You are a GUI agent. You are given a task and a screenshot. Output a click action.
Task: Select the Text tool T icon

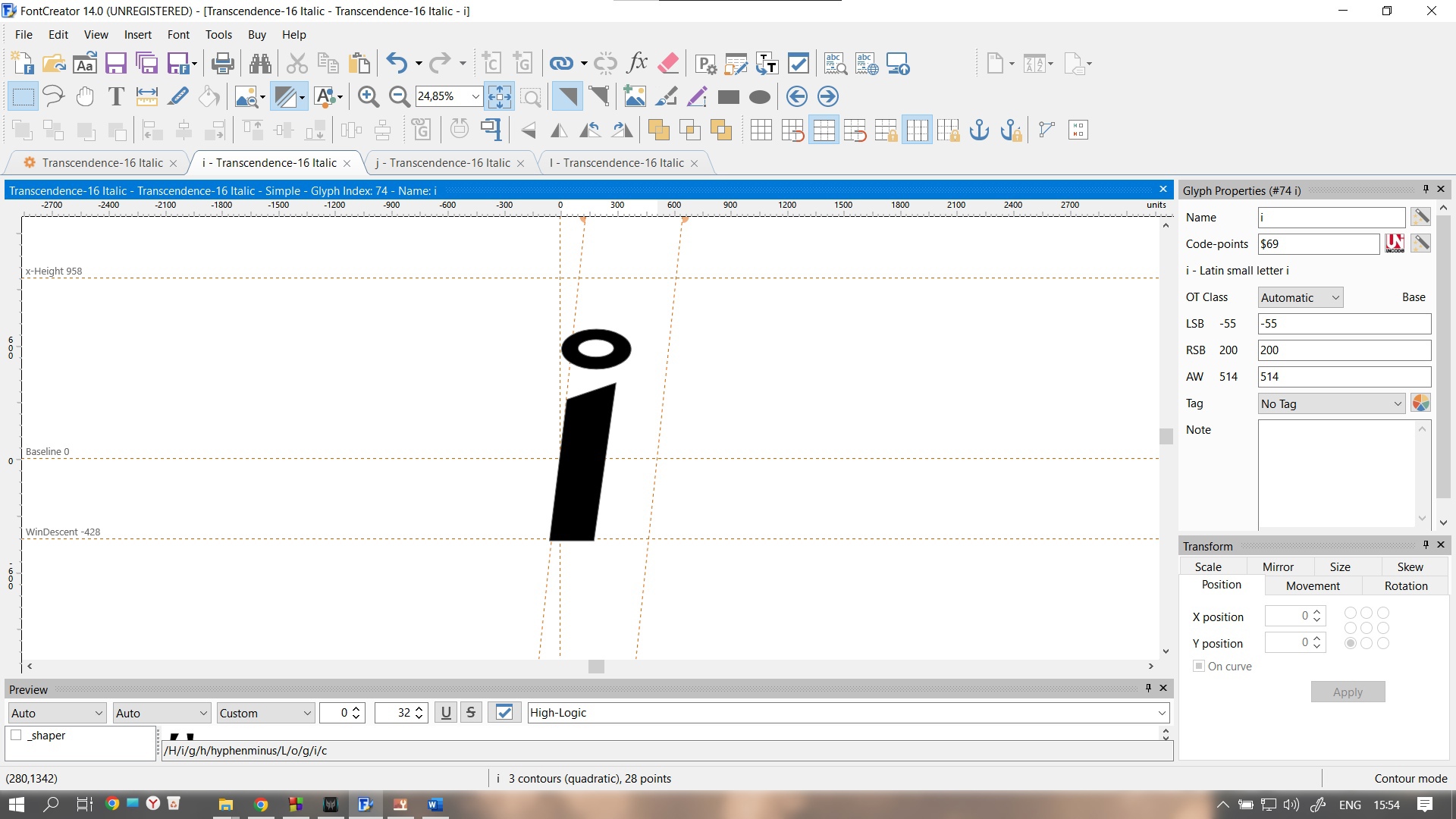tap(116, 96)
